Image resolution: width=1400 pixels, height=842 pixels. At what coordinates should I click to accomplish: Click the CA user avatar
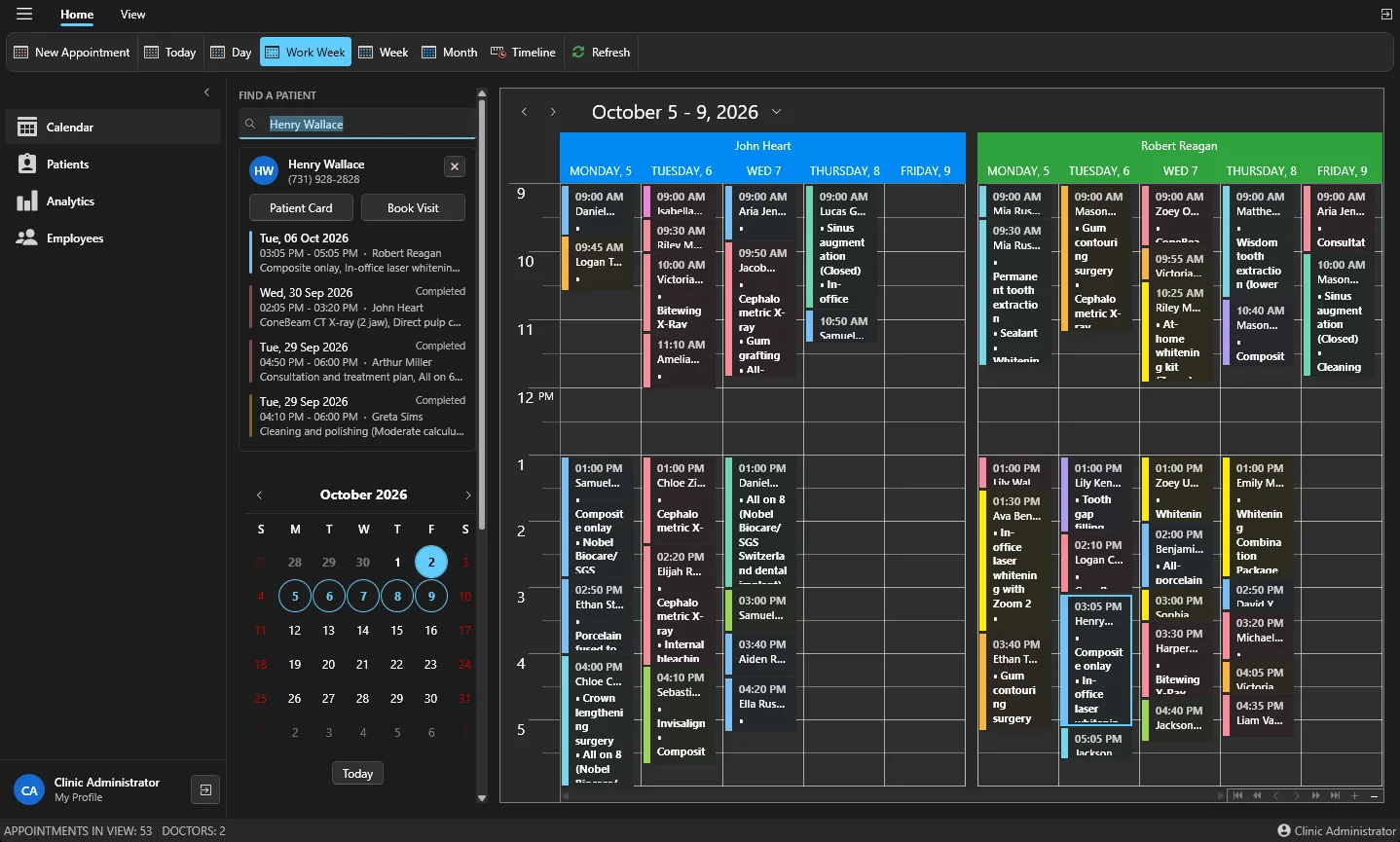[29, 790]
